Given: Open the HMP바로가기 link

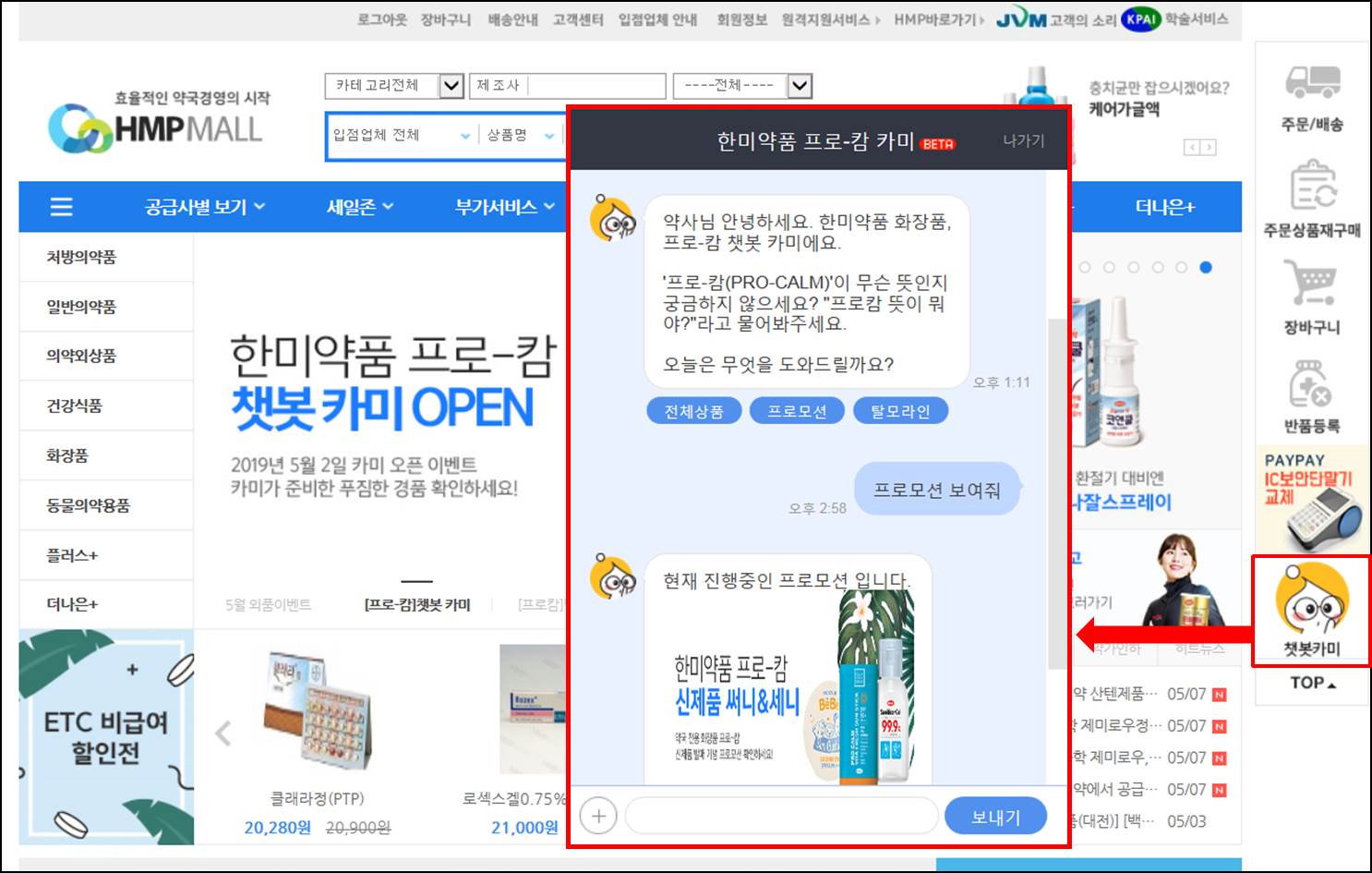Looking at the screenshot, I should coord(938,19).
